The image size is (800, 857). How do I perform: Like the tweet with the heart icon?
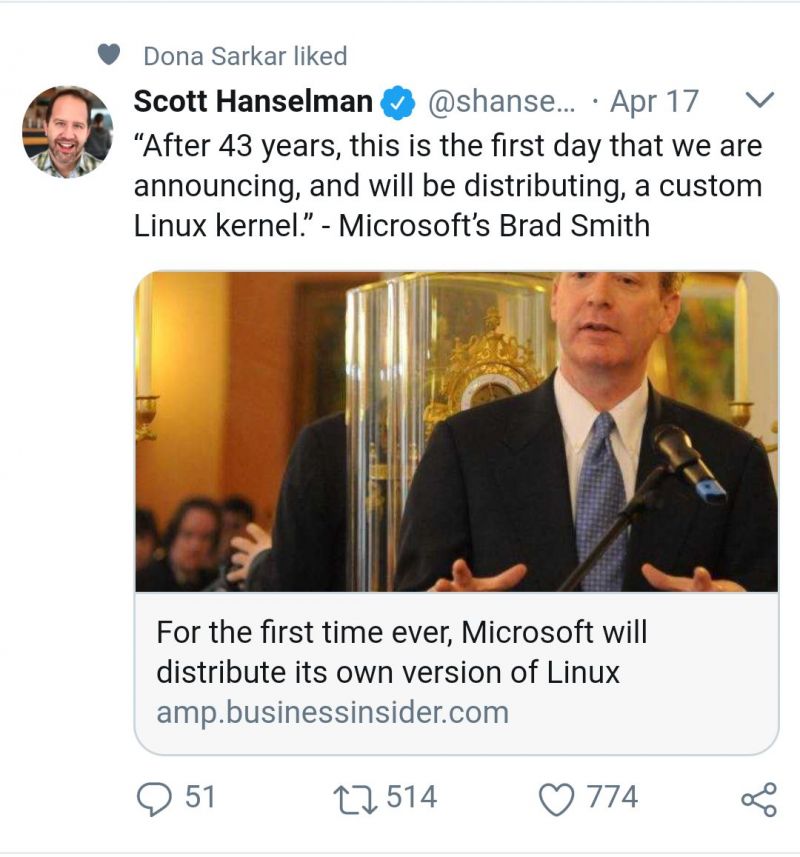pos(556,798)
